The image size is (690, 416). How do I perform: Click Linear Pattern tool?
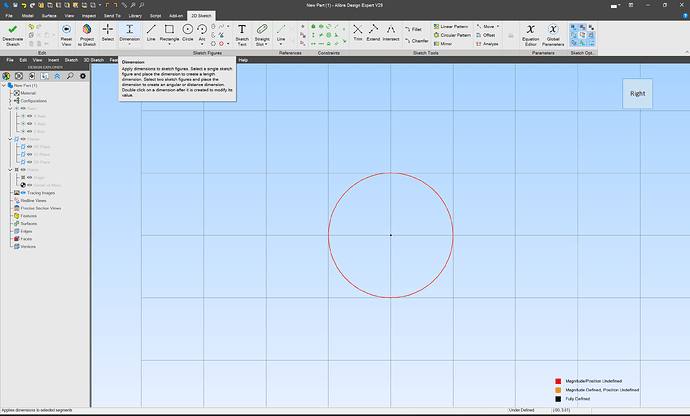[451, 26]
